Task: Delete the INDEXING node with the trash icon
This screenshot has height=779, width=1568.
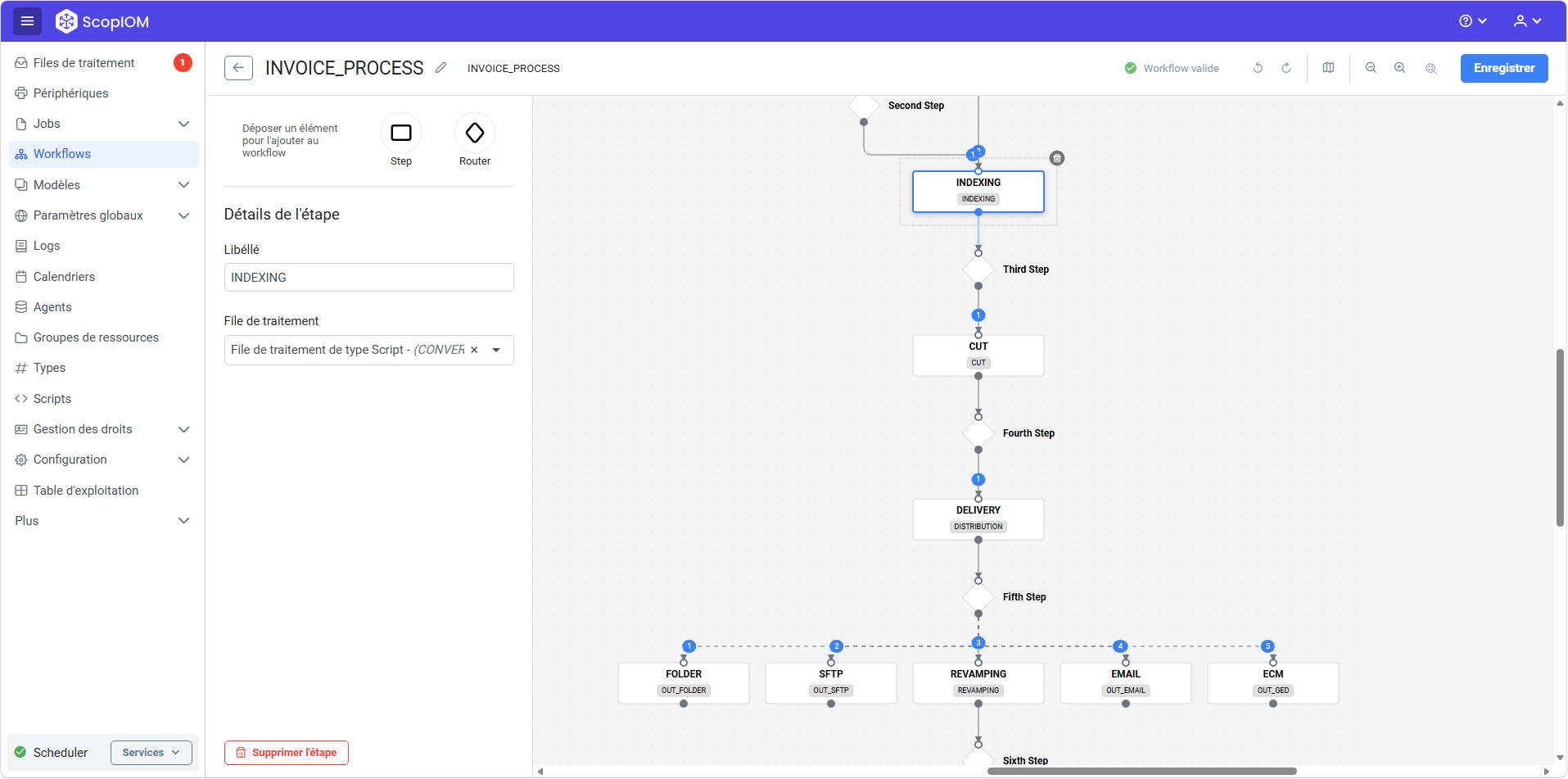Action: point(1057,158)
